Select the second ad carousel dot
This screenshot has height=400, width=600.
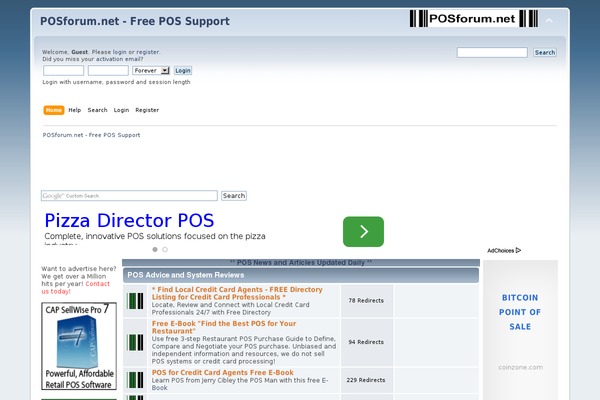165,250
